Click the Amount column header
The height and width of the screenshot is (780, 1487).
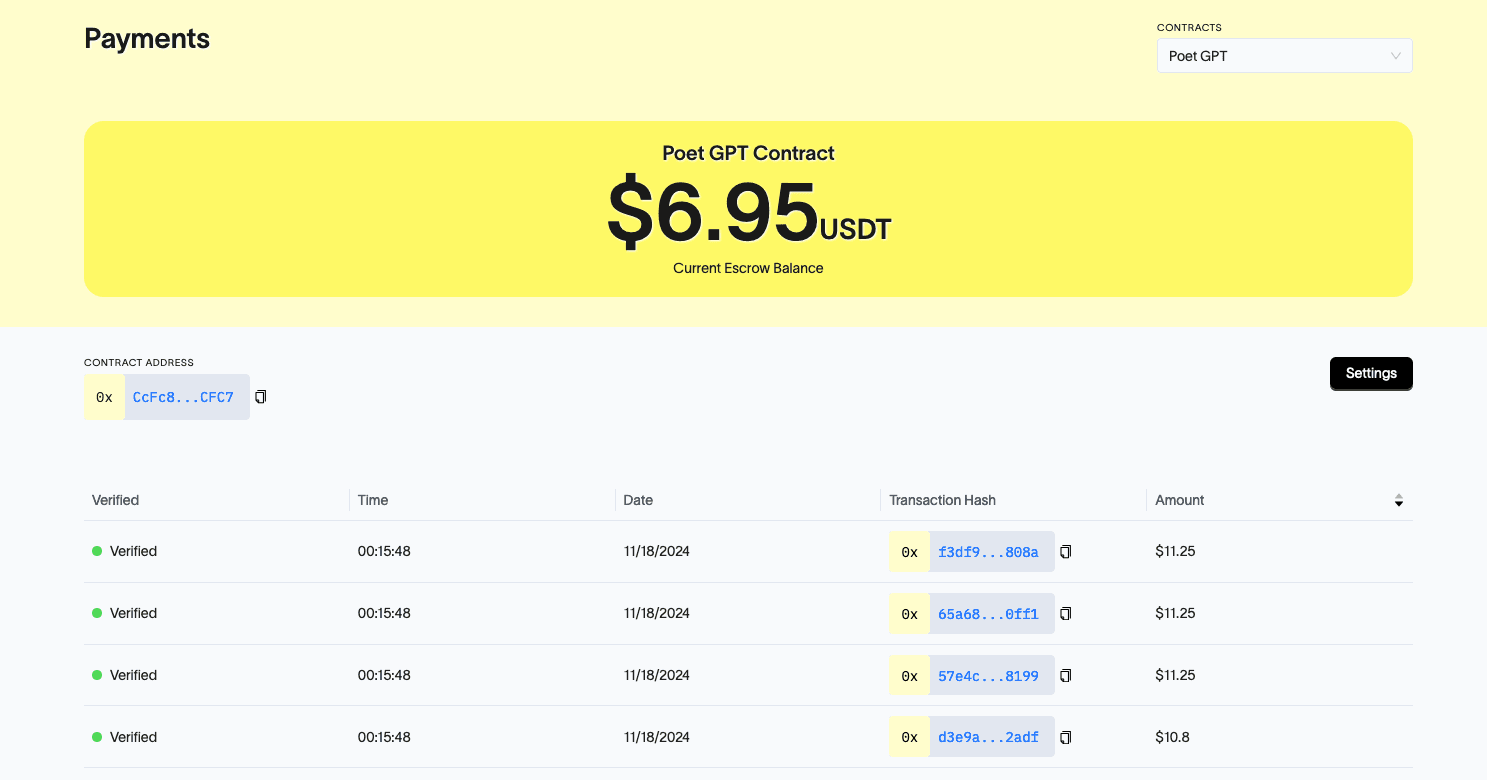[x=1180, y=500]
